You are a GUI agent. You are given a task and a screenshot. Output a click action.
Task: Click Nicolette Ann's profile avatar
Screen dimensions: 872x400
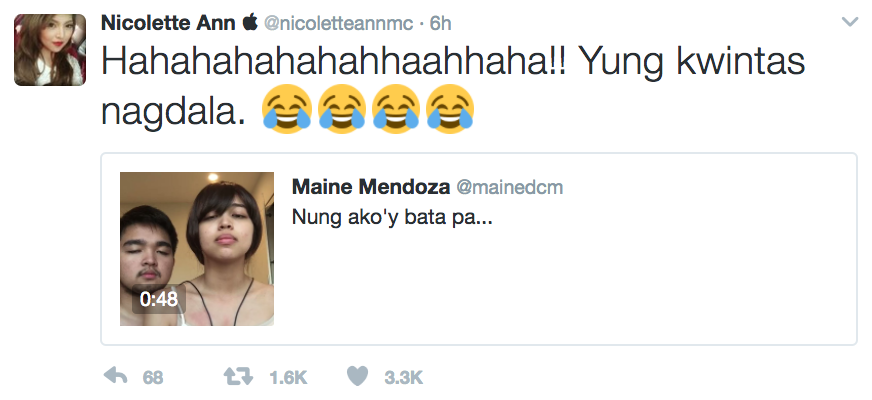tap(49, 50)
